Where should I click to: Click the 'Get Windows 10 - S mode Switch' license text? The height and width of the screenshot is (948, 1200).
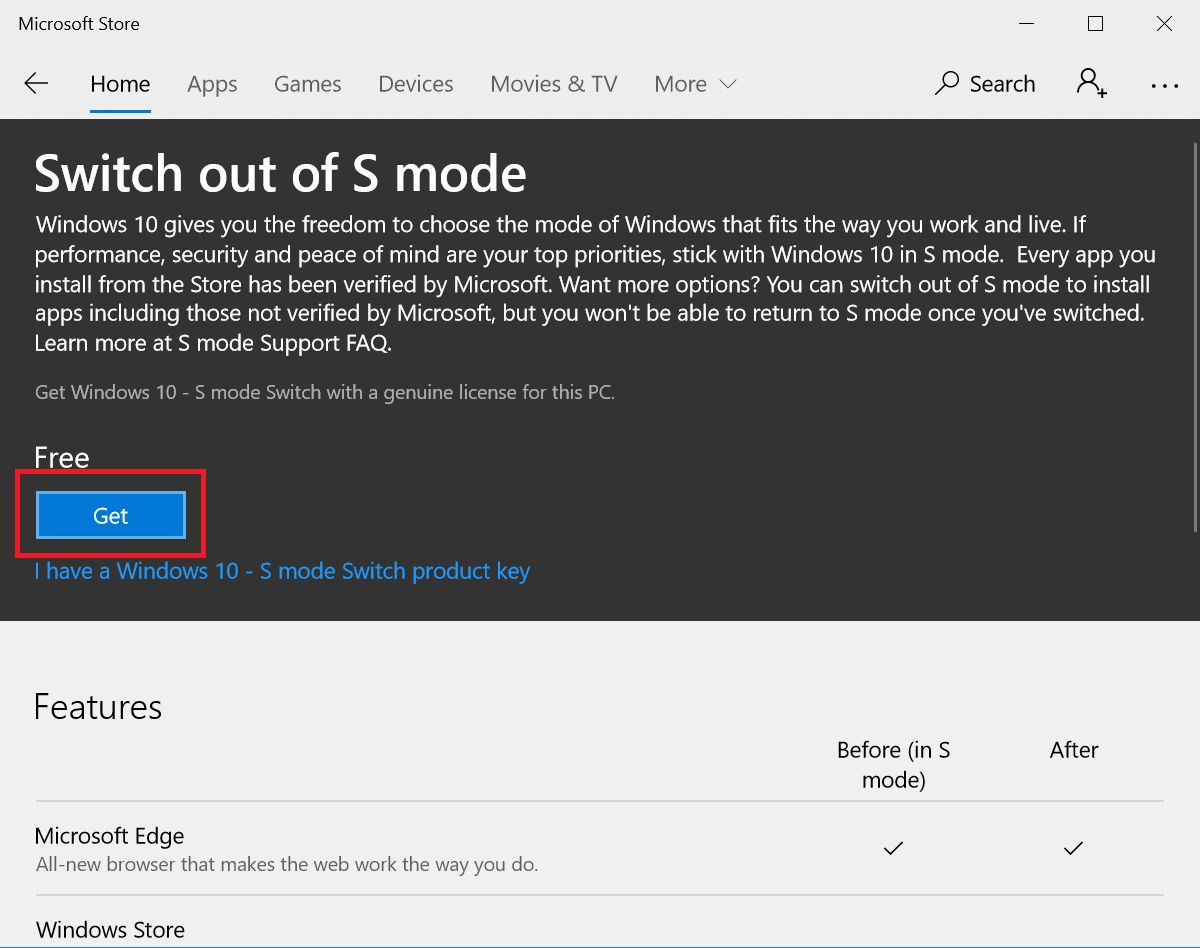tap(325, 392)
